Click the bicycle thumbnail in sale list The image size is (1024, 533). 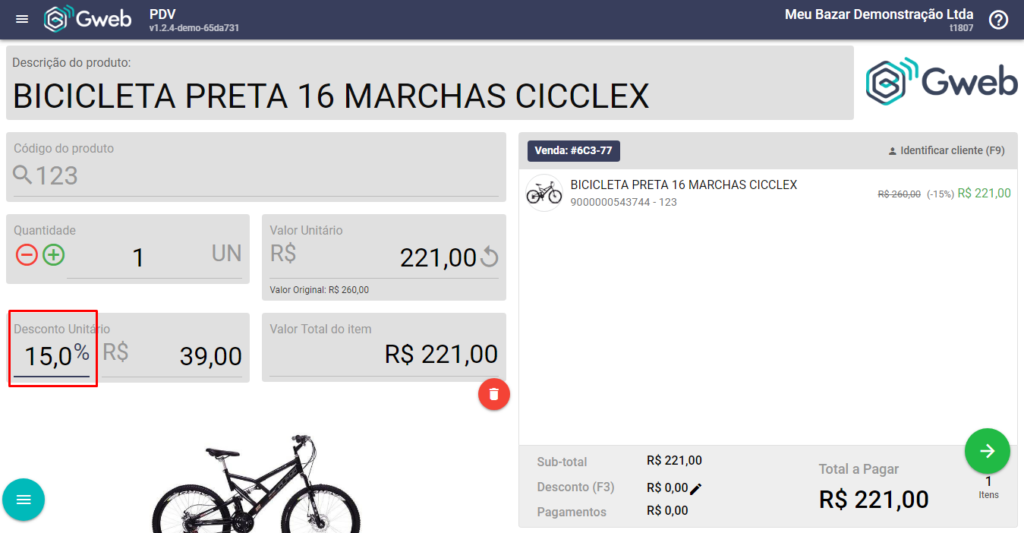[544, 193]
